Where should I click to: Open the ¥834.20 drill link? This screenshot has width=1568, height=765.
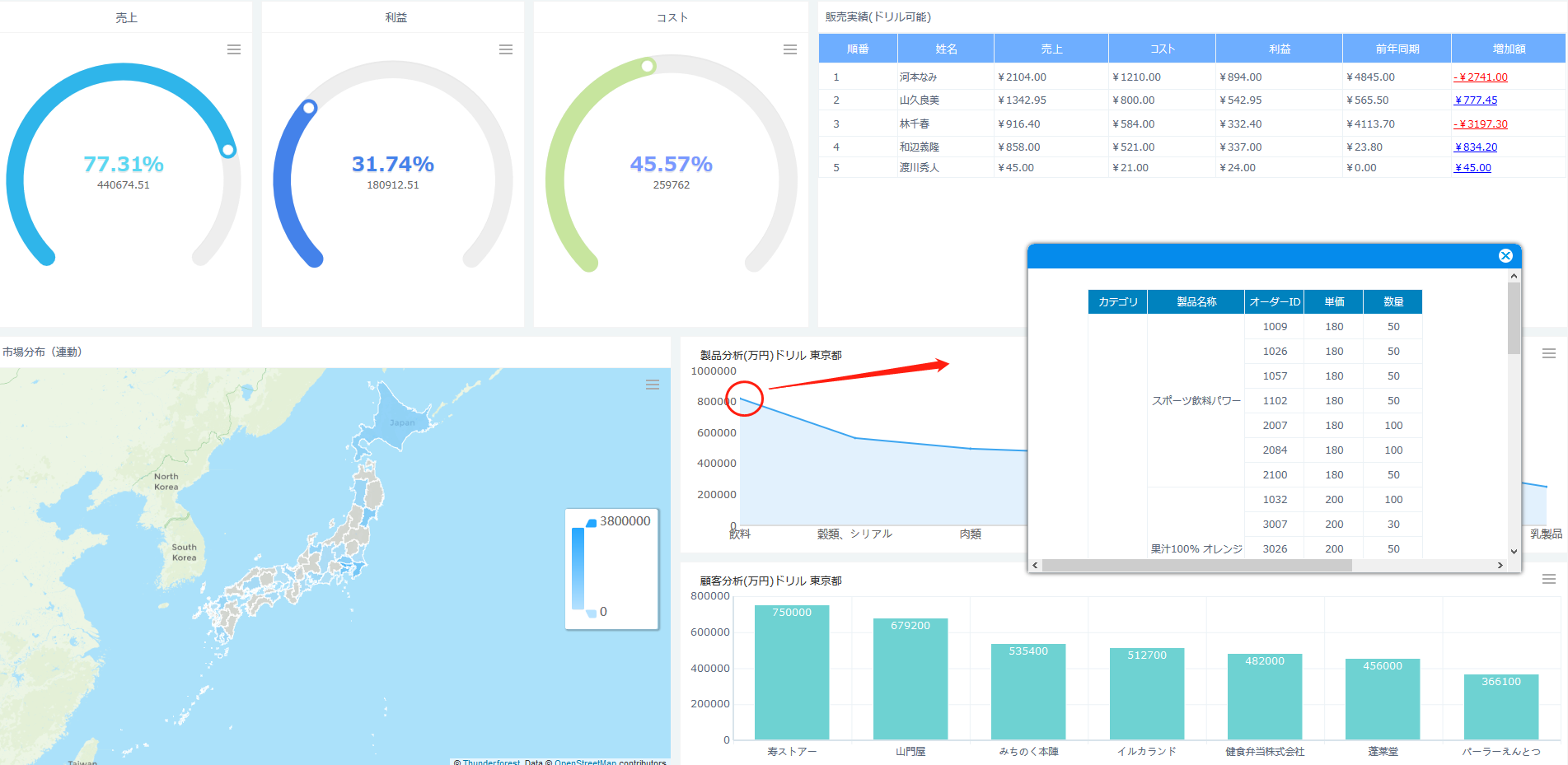click(x=1476, y=147)
